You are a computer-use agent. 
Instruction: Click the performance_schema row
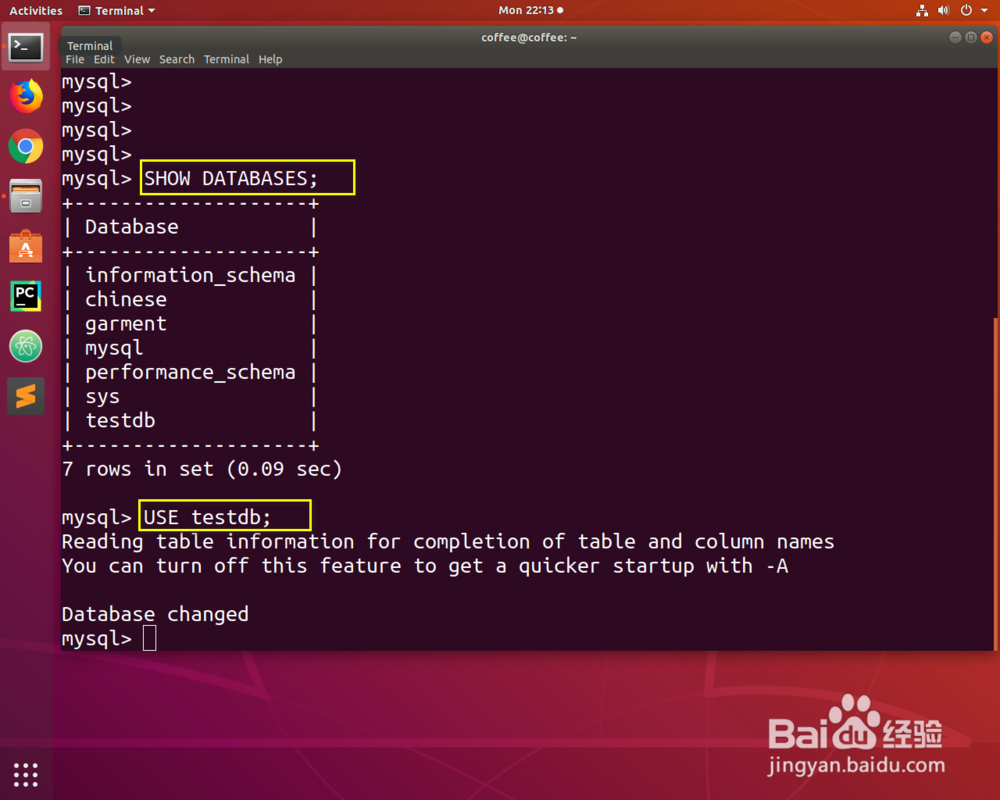click(x=191, y=372)
